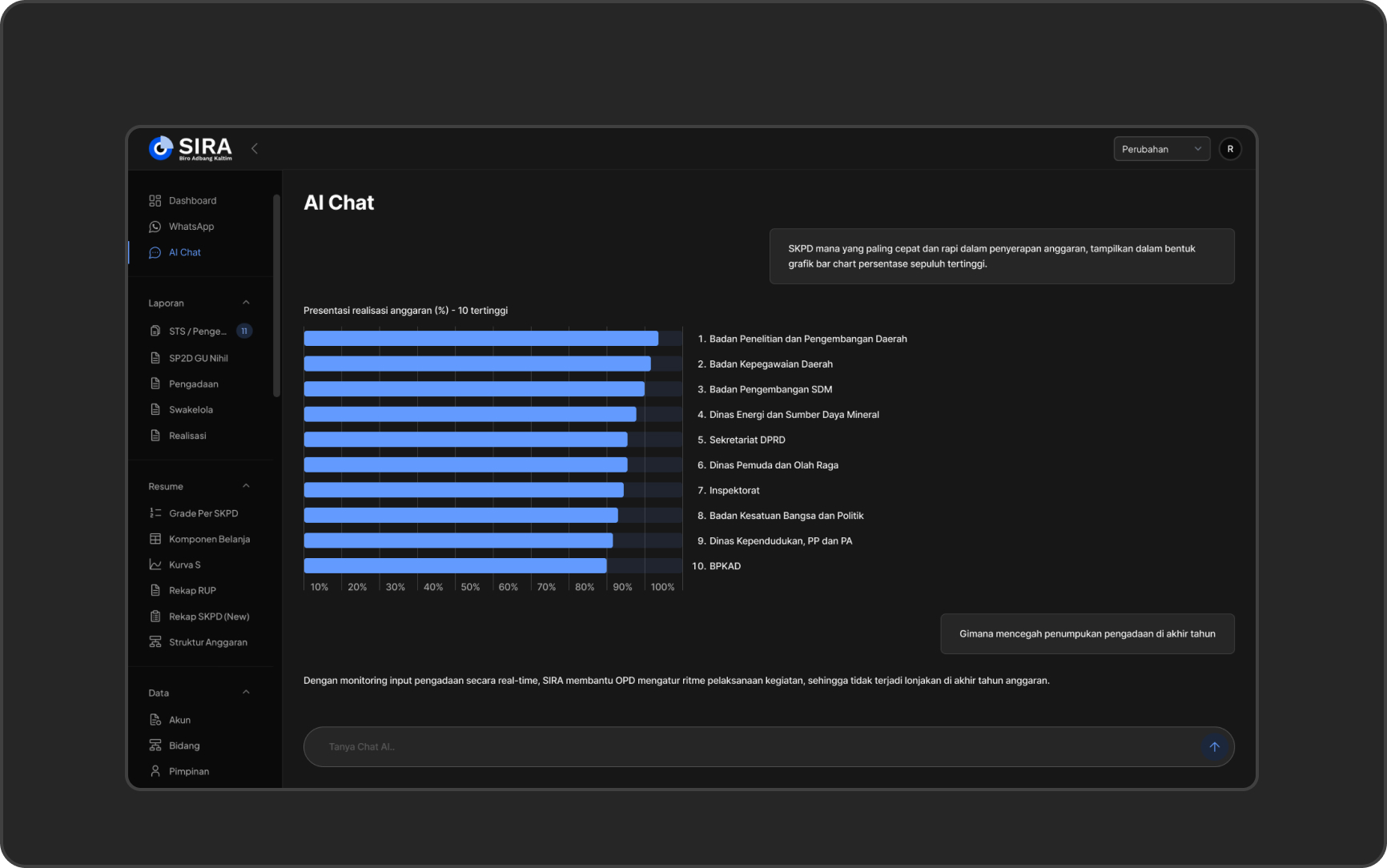1387x868 pixels.
Task: Click the Dashboard grid icon
Action: [155, 201]
